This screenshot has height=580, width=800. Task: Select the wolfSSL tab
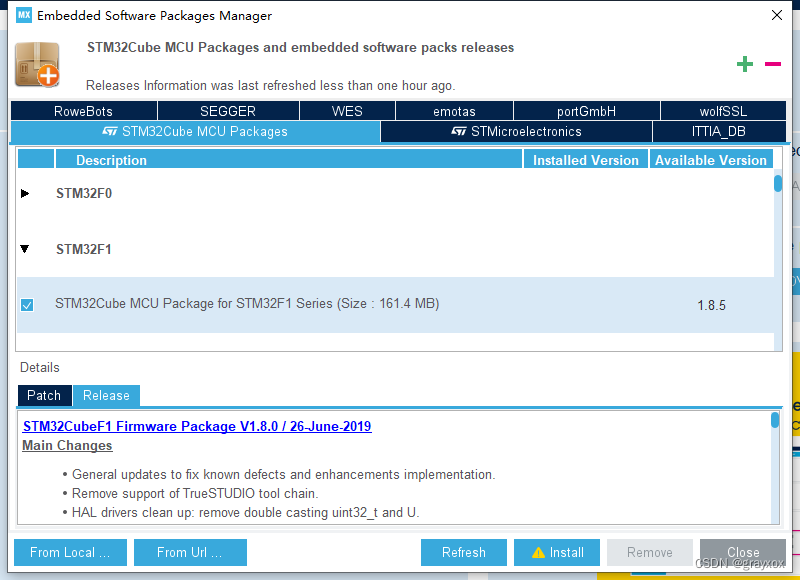[723, 111]
